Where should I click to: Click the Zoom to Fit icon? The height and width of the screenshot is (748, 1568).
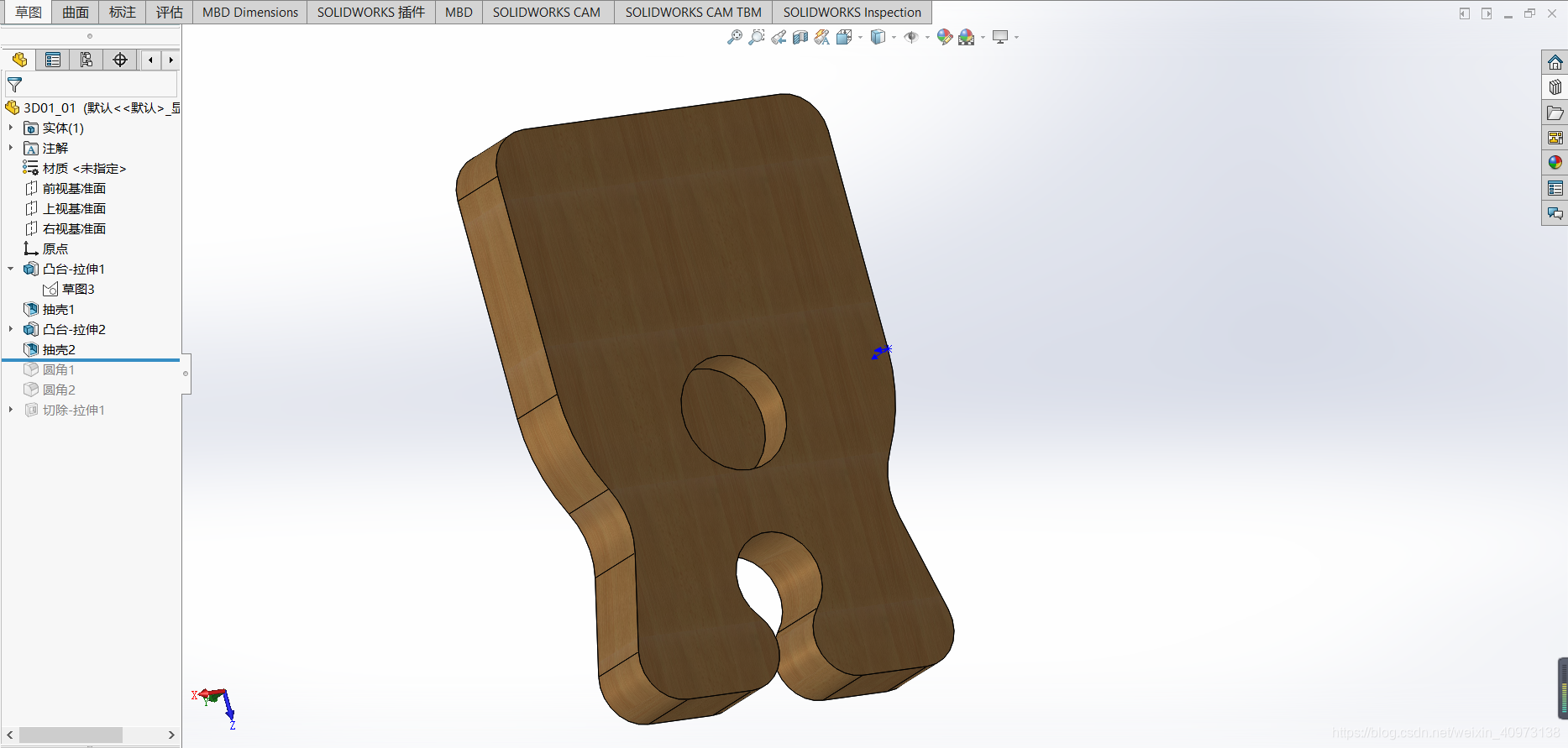(x=735, y=37)
